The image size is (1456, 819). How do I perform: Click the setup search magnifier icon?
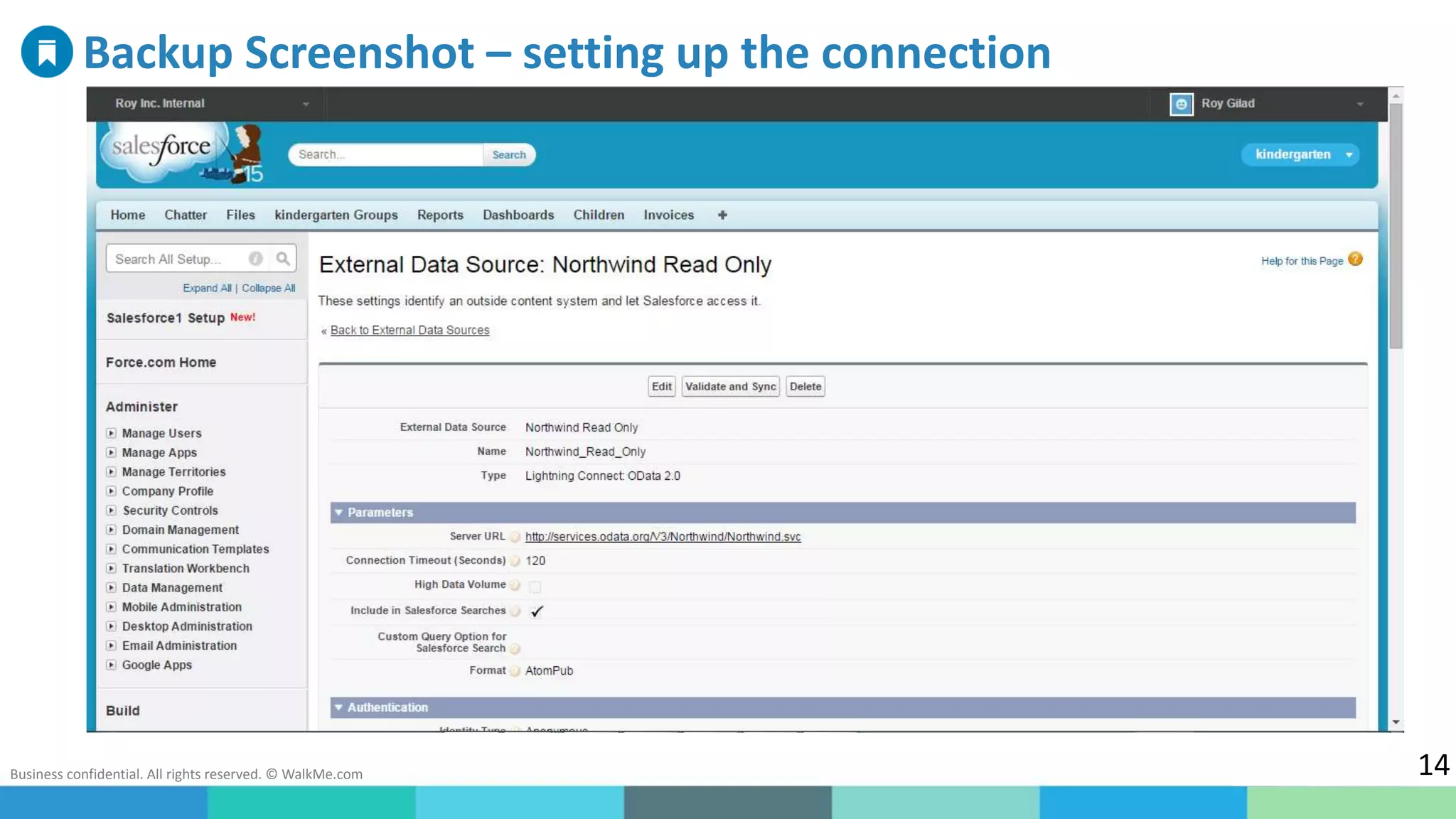283,259
